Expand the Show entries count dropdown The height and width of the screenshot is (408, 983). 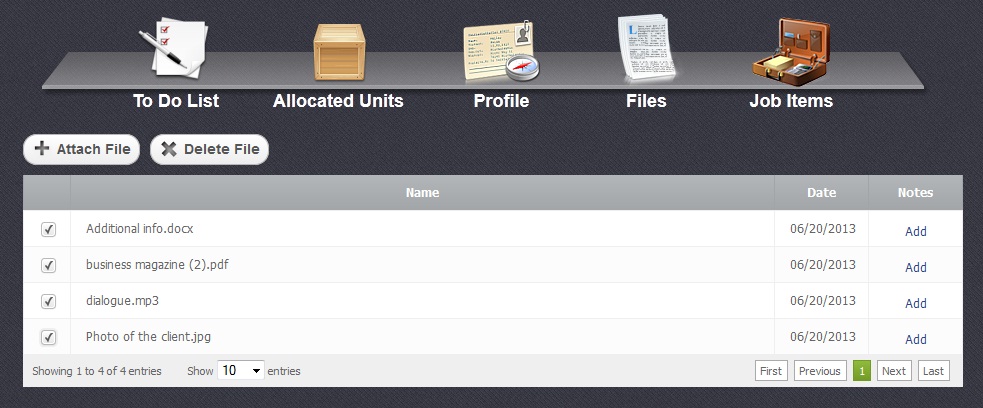coord(242,371)
